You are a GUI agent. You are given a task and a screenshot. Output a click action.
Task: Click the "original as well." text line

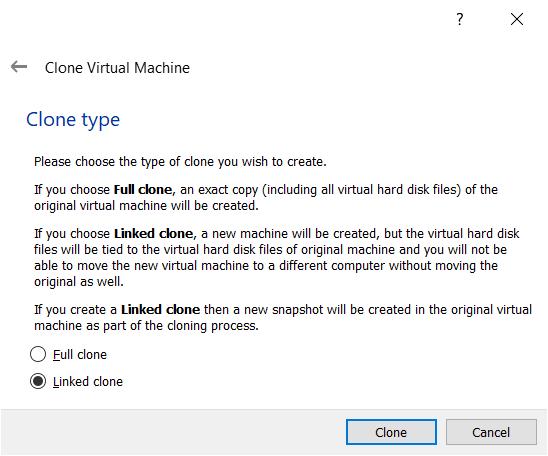(79, 282)
